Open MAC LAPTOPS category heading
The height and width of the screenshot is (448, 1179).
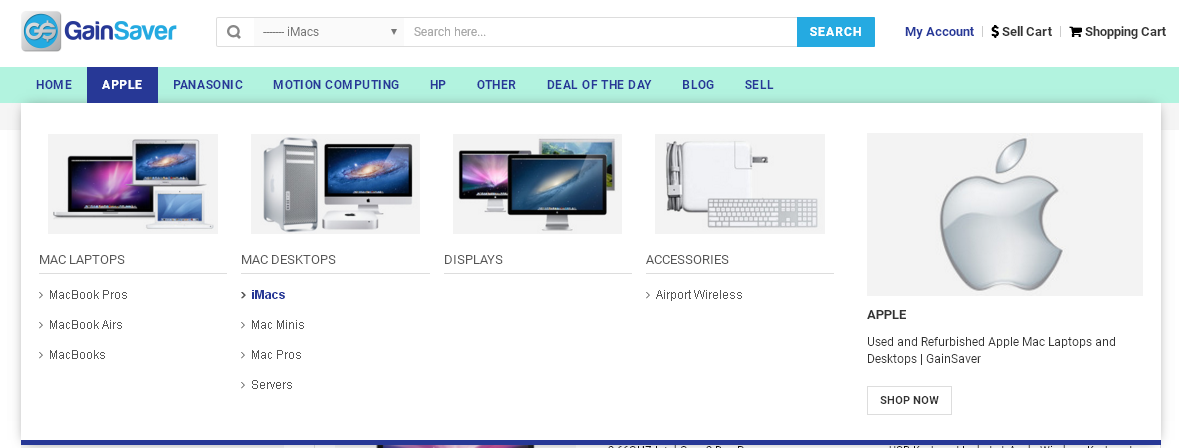tap(82, 259)
